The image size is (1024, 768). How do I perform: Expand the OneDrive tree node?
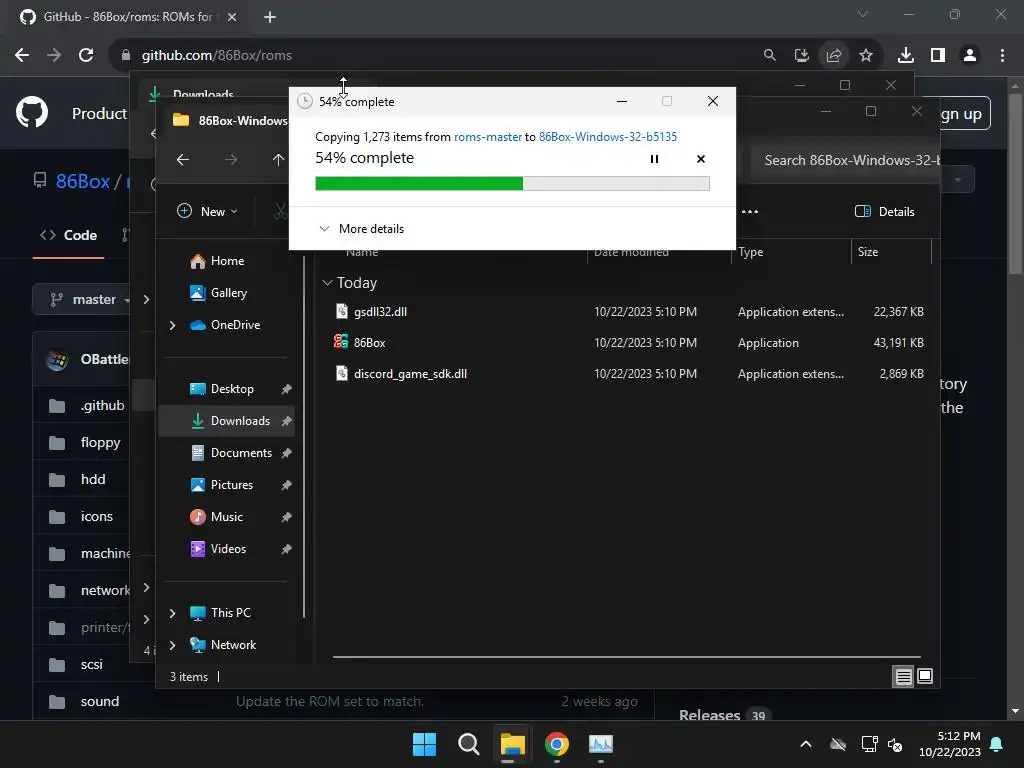pos(172,325)
